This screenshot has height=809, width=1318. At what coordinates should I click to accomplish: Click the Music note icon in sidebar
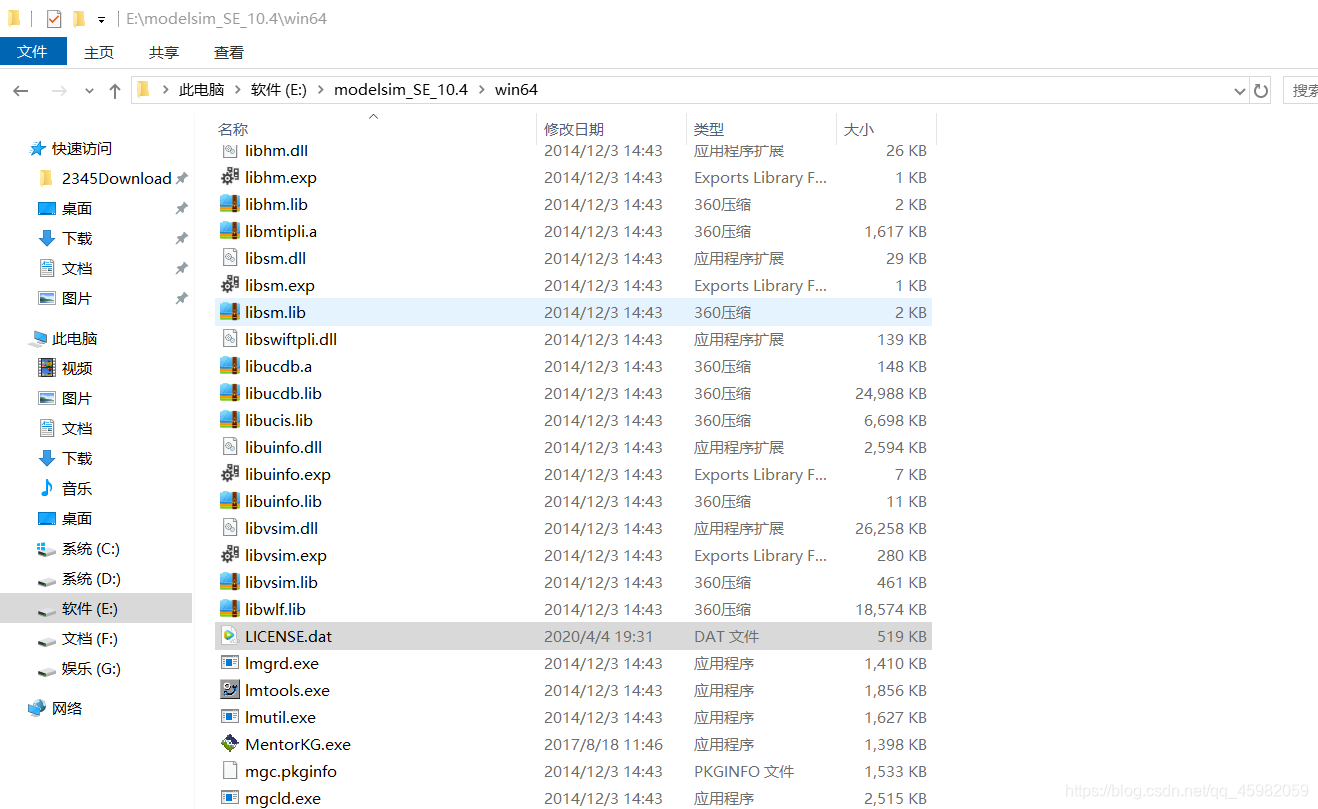[46, 488]
